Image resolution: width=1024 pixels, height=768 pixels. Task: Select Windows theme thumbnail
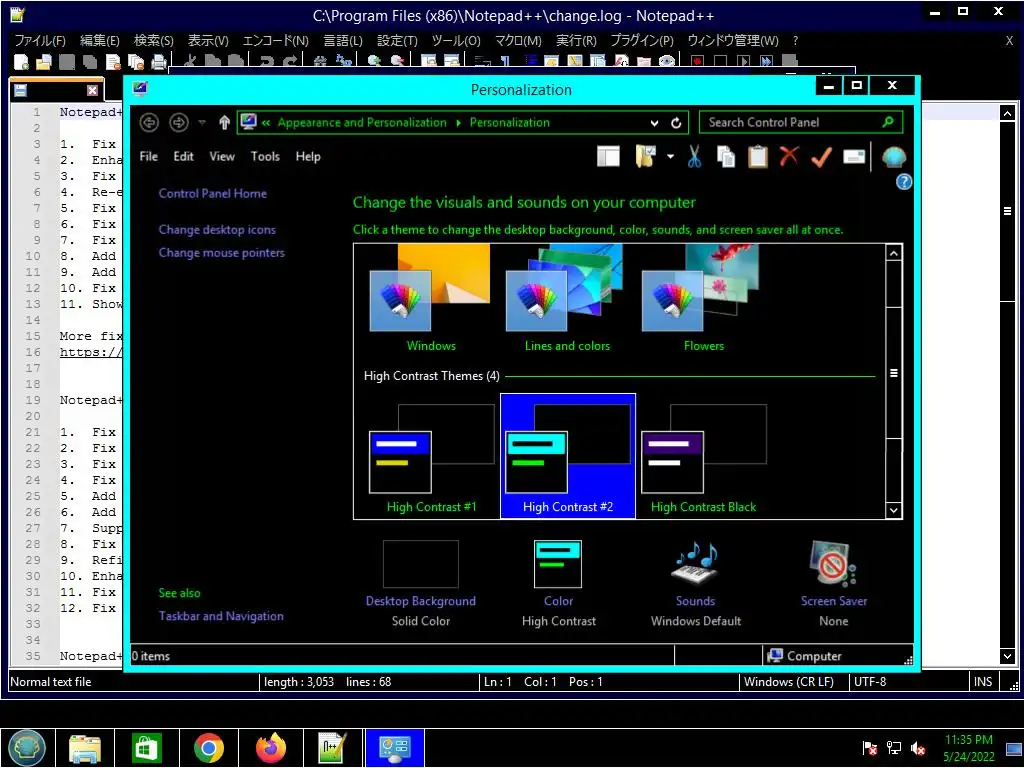point(430,299)
